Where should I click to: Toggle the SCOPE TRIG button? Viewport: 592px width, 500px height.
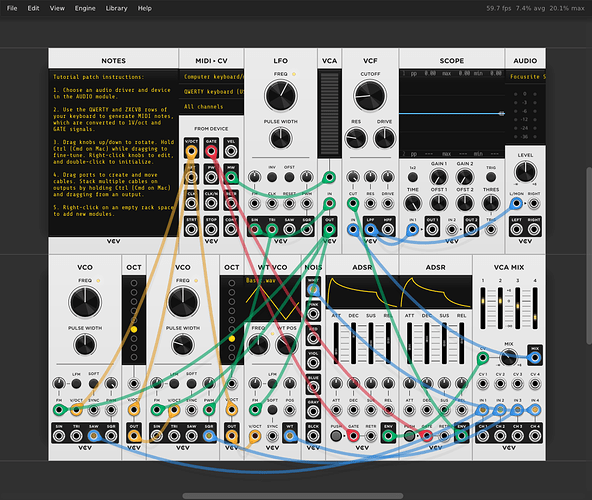(x=491, y=177)
